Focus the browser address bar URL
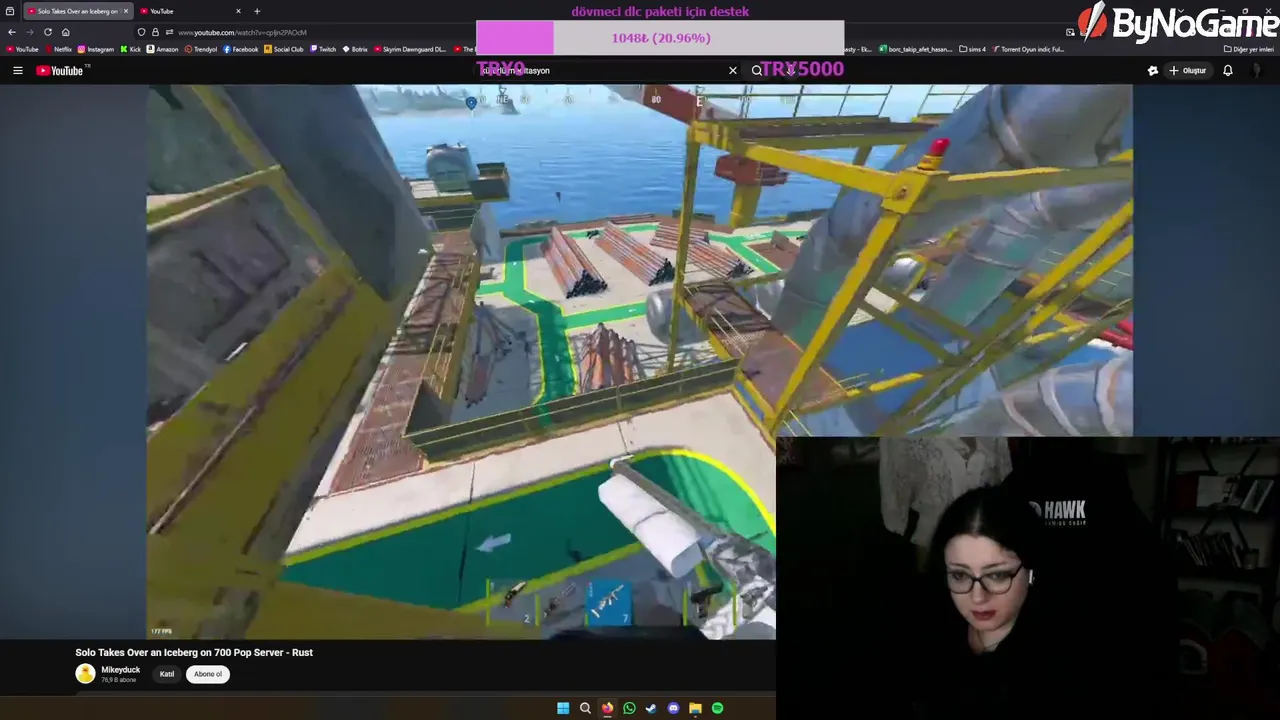The width and height of the screenshot is (1280, 720). [x=243, y=32]
